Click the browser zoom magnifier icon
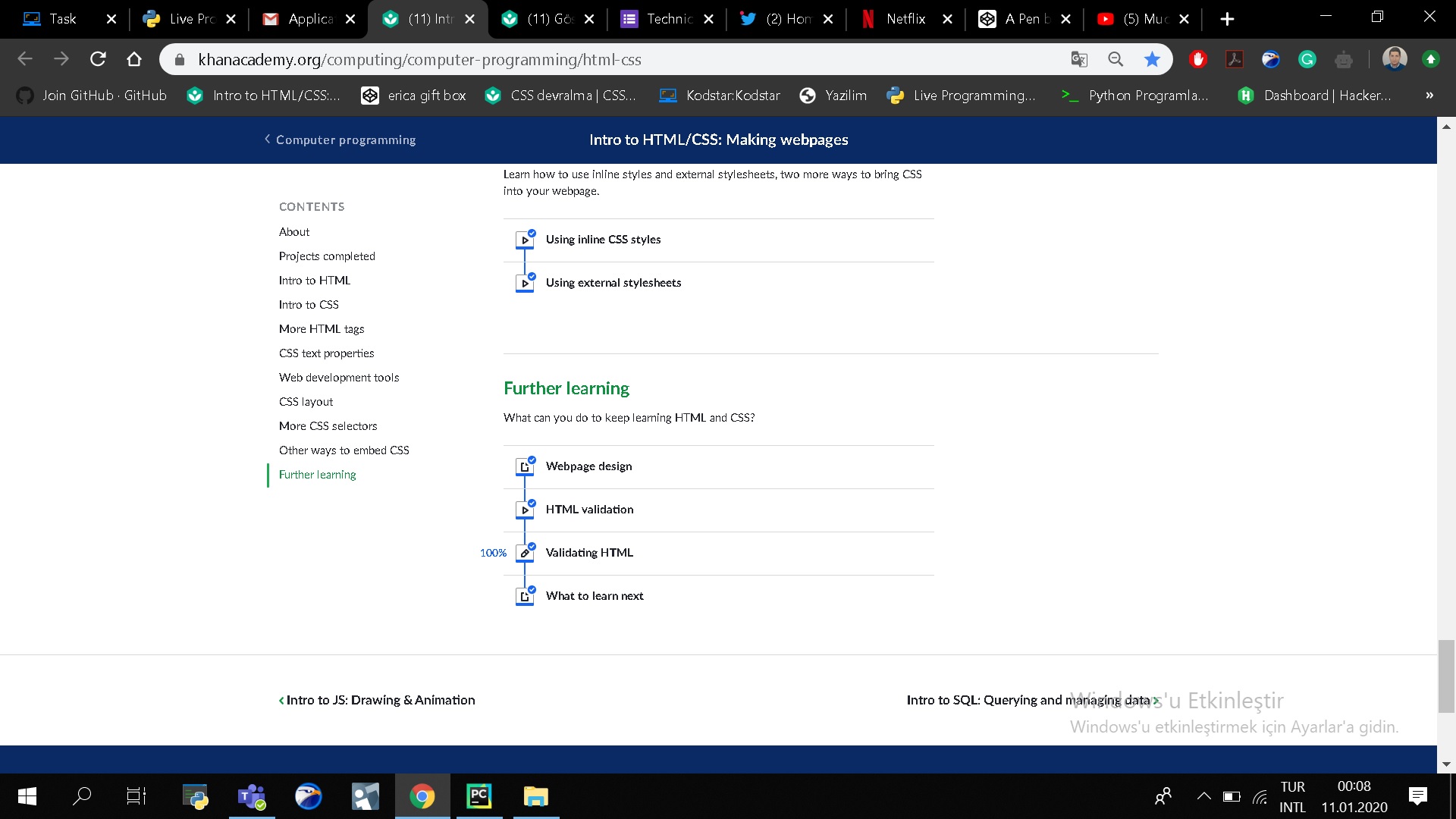The width and height of the screenshot is (1456, 819). tap(1116, 59)
